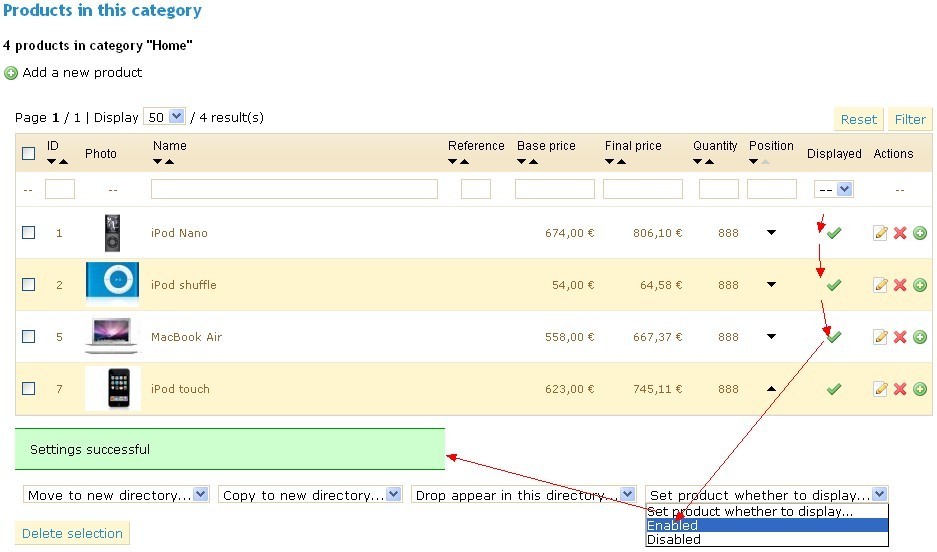Click the iPod touch thumbnail photo
Screen dimensions: 937x552
tap(112, 389)
